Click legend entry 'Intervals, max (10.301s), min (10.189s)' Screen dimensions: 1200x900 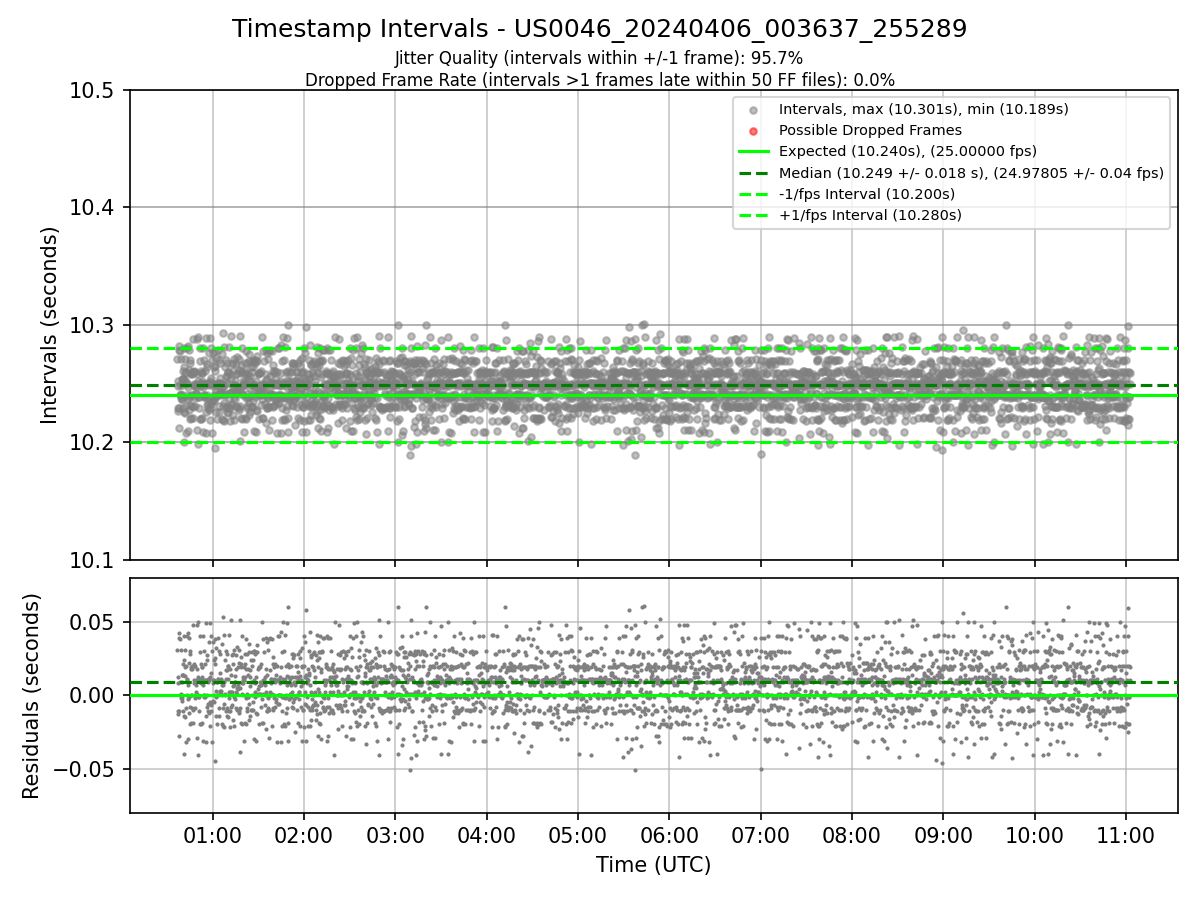(923, 109)
